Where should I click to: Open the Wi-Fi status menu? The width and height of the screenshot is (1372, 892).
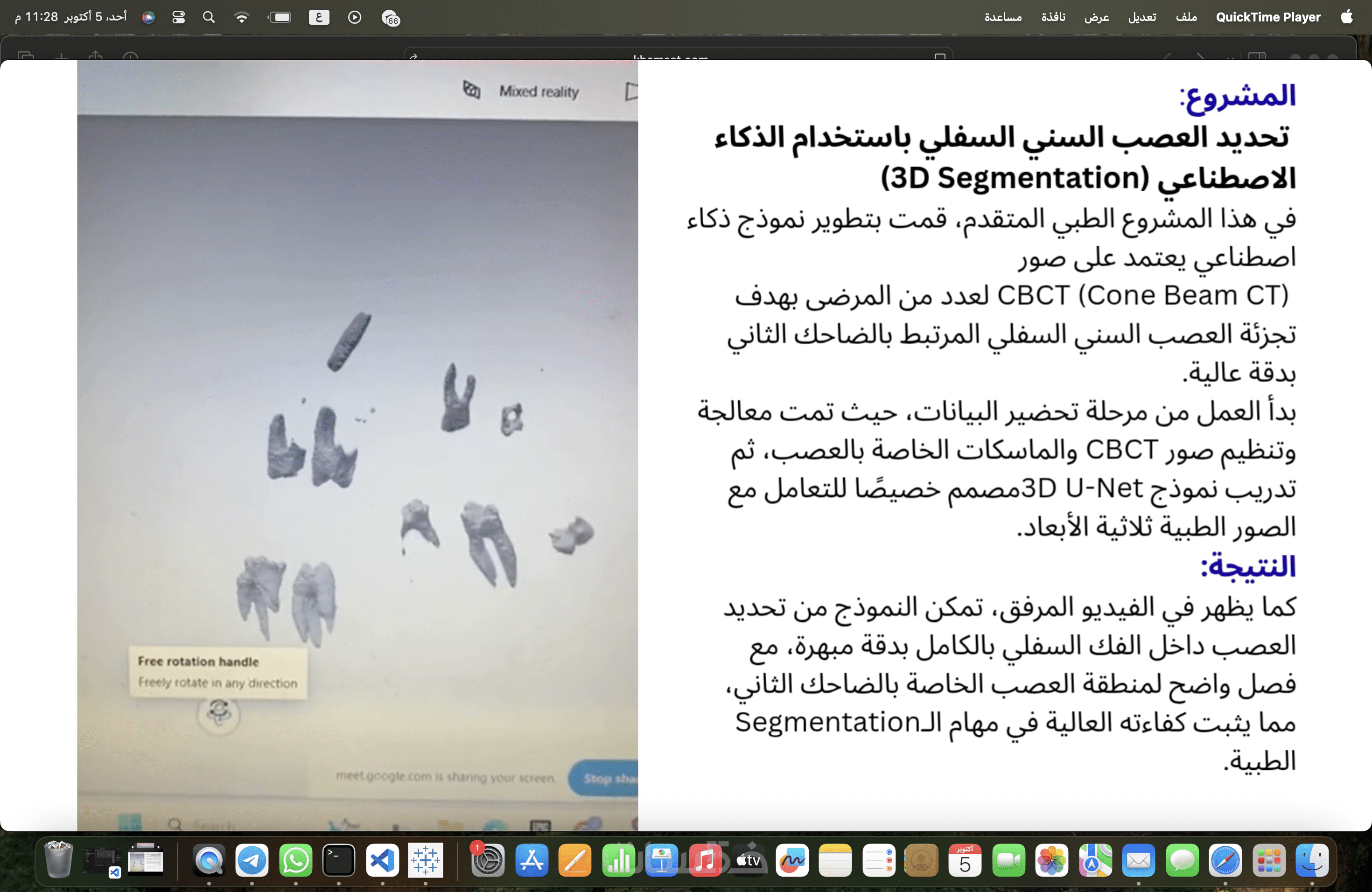pyautogui.click(x=242, y=17)
